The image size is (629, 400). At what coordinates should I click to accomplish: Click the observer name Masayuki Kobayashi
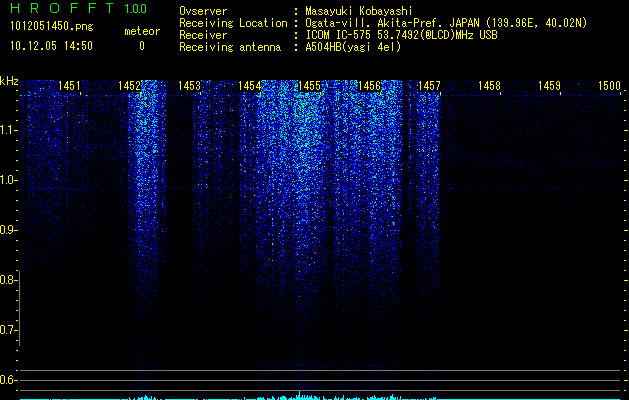(359, 12)
